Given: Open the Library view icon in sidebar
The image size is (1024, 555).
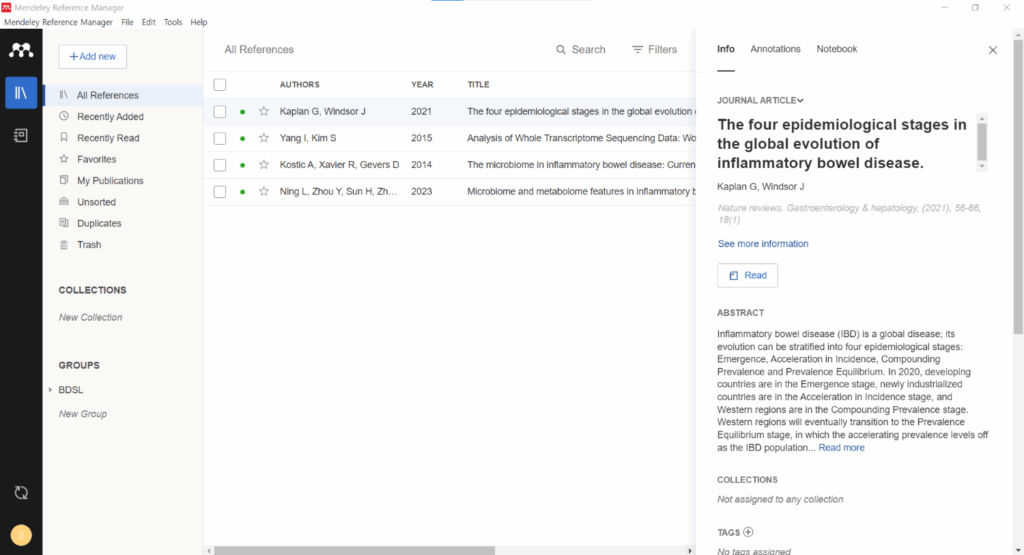Looking at the screenshot, I should click(x=21, y=93).
